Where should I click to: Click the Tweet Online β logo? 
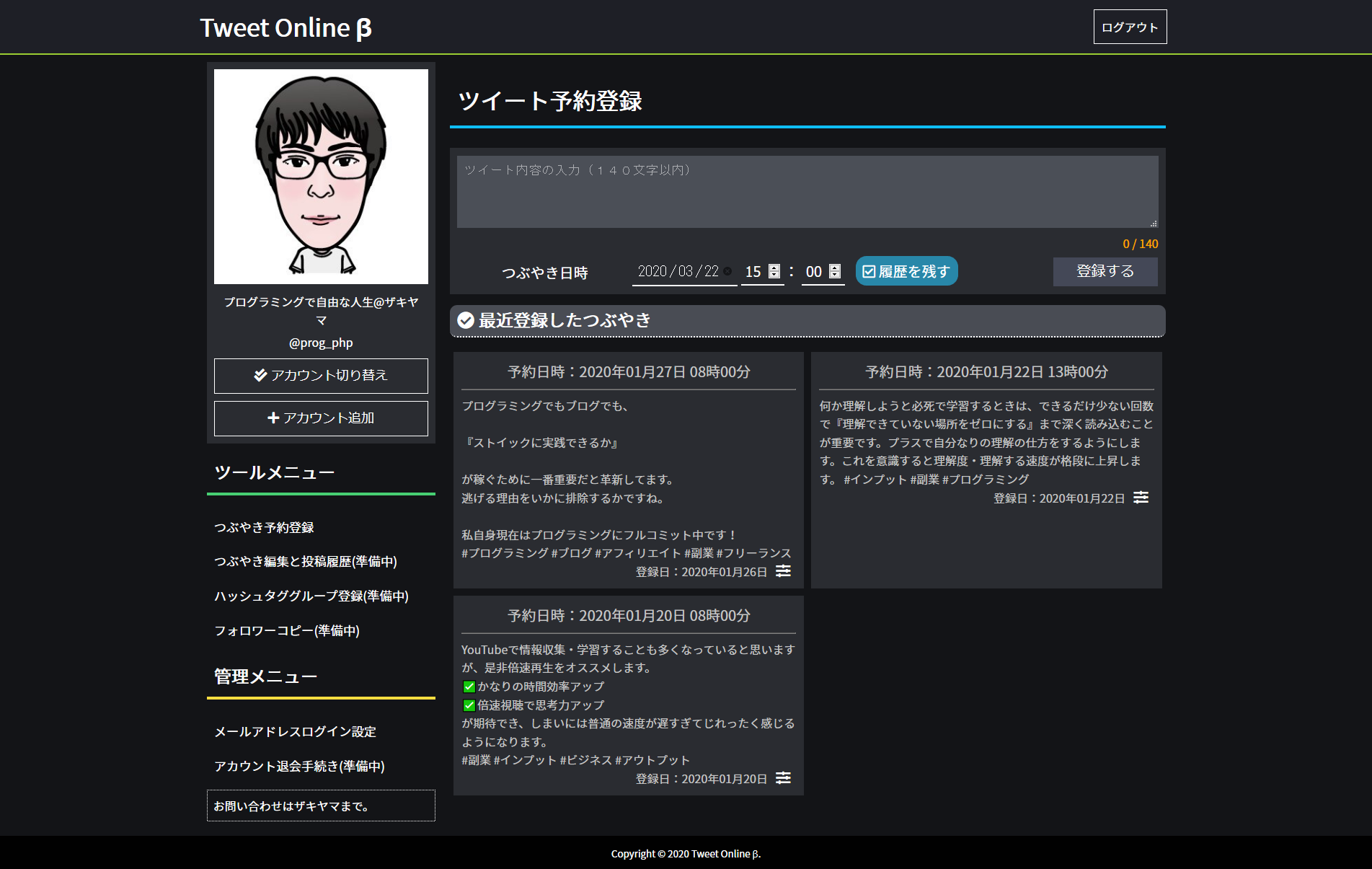click(286, 27)
